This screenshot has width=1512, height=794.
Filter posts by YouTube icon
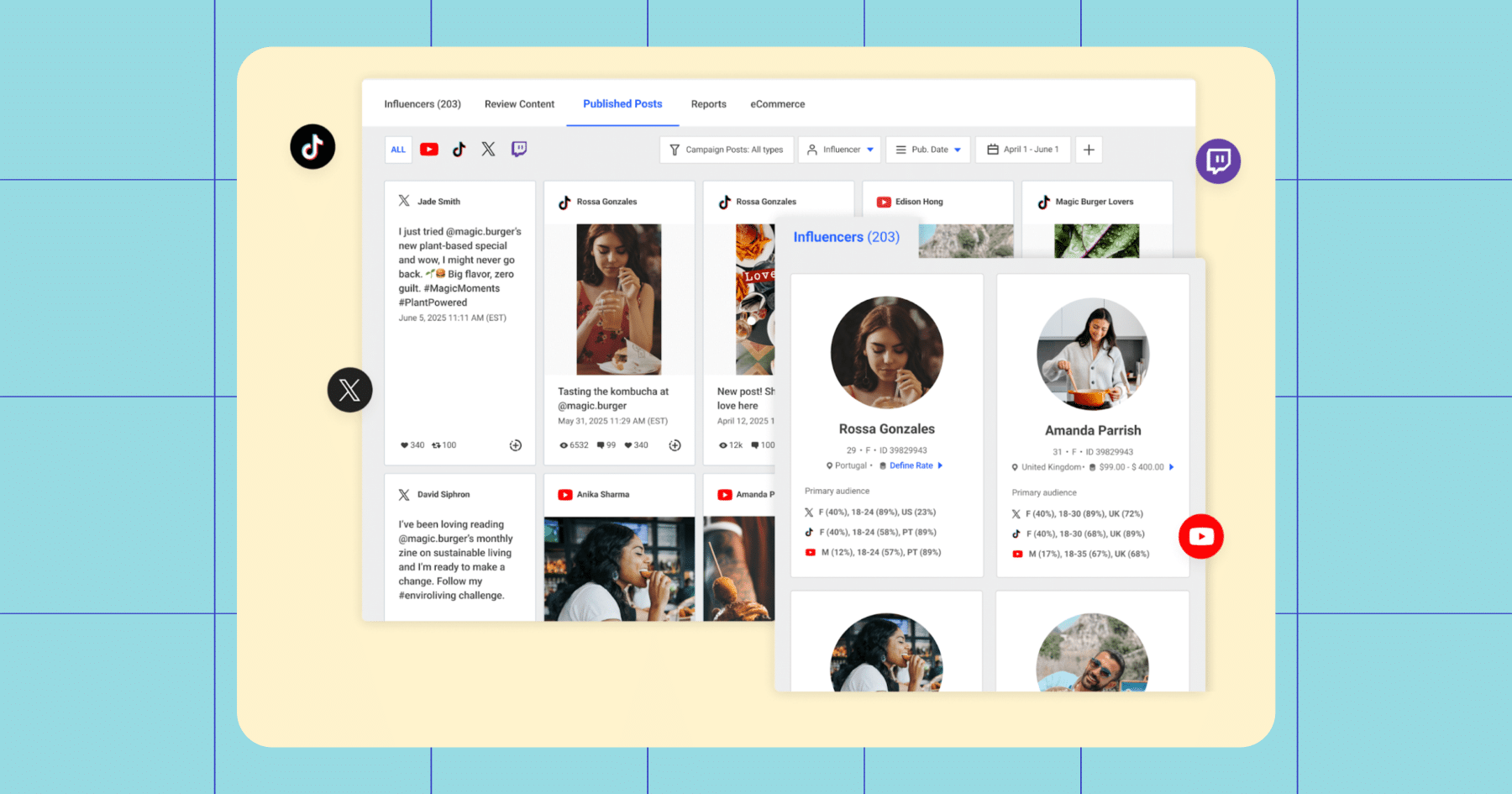(429, 150)
